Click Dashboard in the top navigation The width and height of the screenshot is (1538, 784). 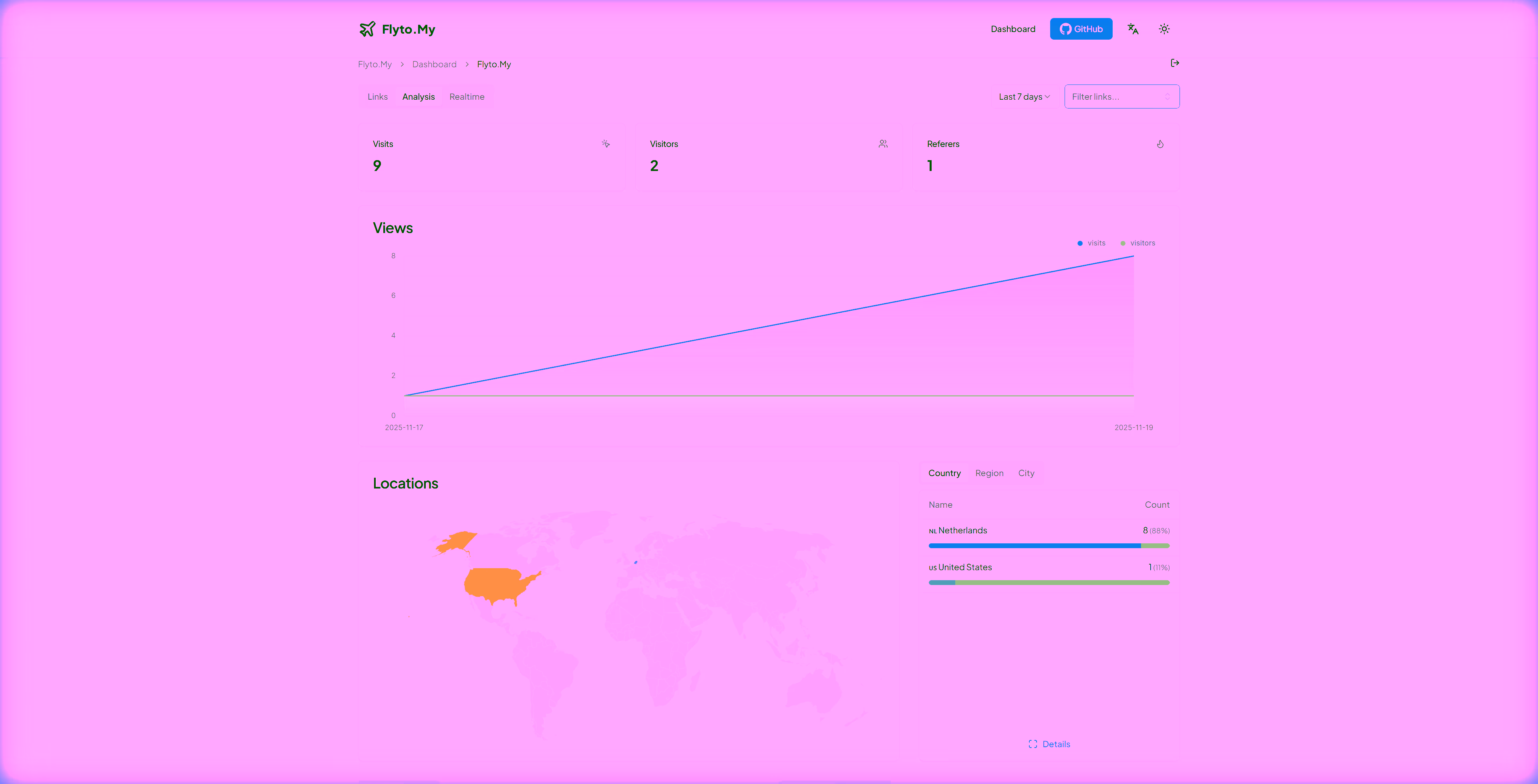click(x=1013, y=29)
